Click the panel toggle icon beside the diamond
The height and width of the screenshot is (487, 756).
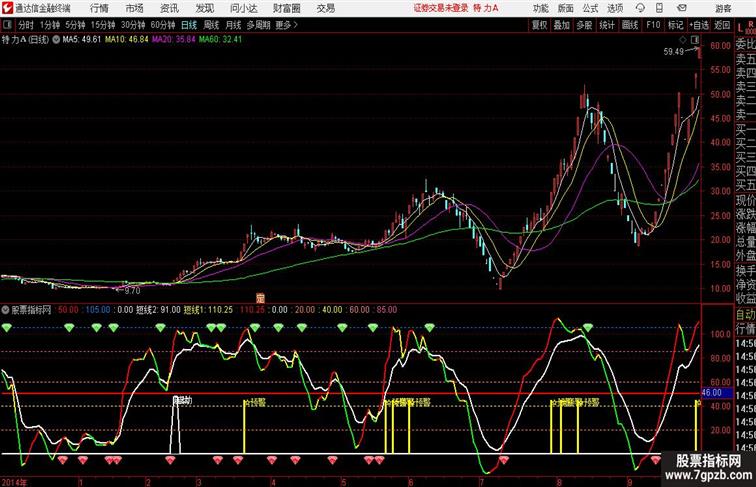[694, 40]
